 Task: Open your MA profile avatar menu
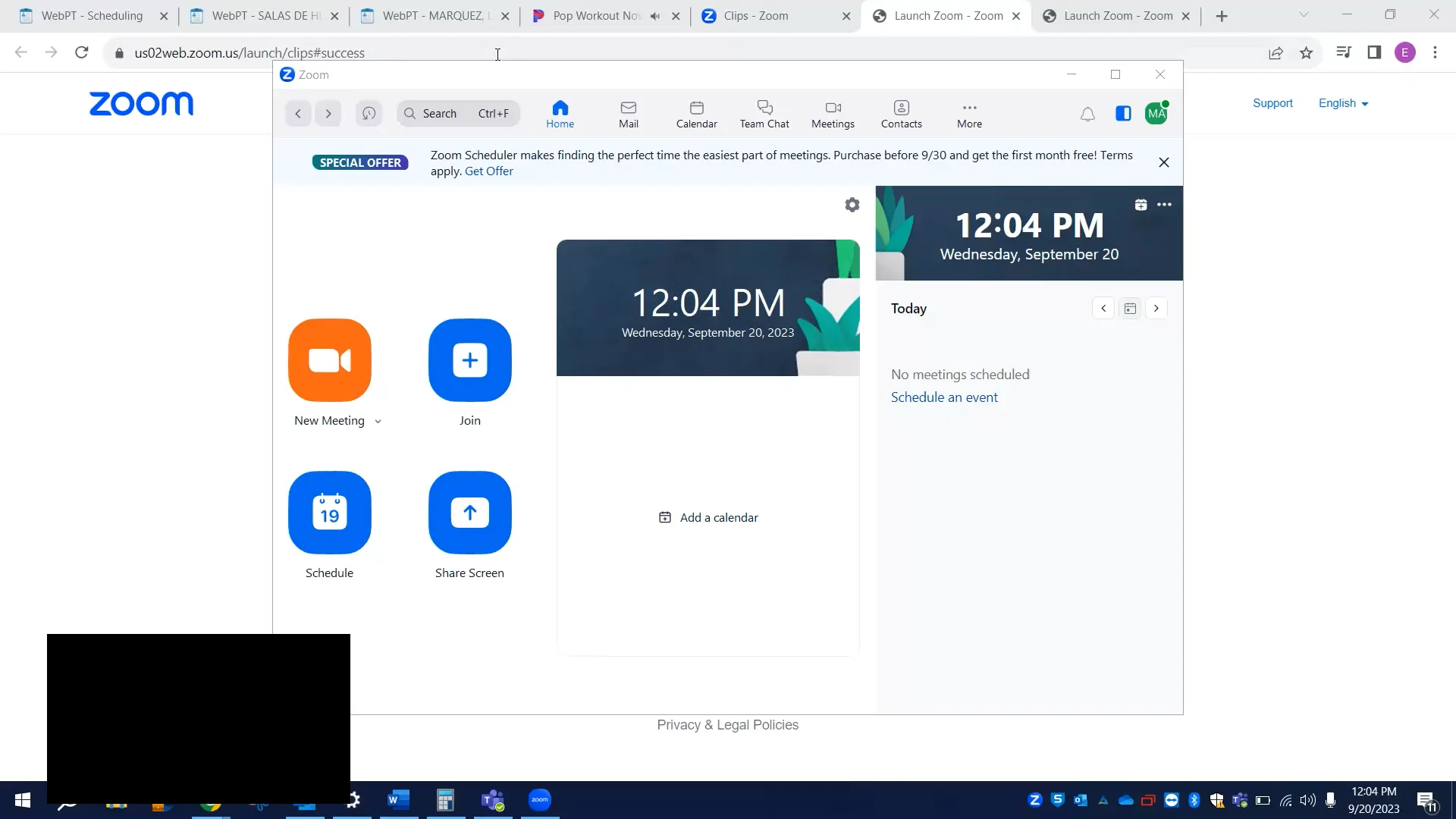pyautogui.click(x=1156, y=113)
